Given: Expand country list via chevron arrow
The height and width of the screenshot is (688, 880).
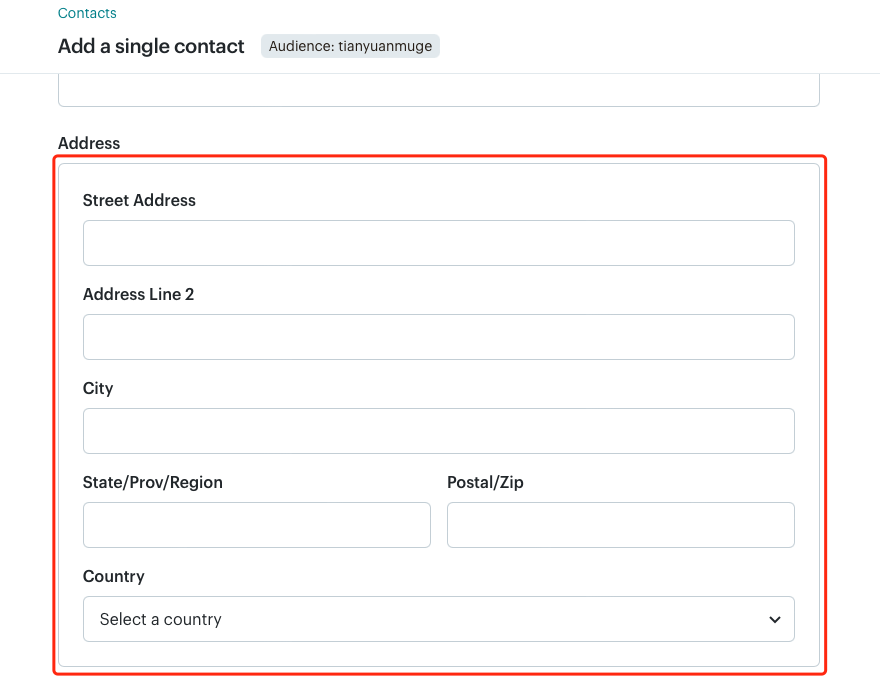Looking at the screenshot, I should coord(774,620).
